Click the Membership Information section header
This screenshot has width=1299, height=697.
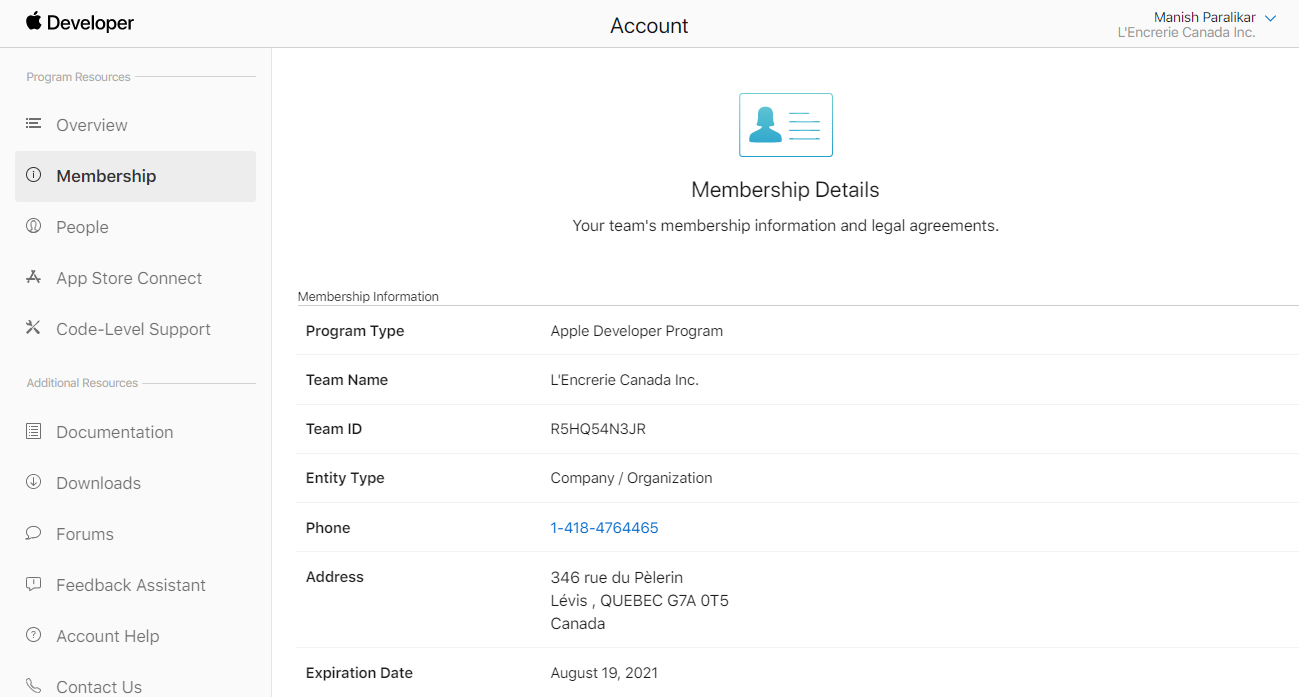click(368, 296)
